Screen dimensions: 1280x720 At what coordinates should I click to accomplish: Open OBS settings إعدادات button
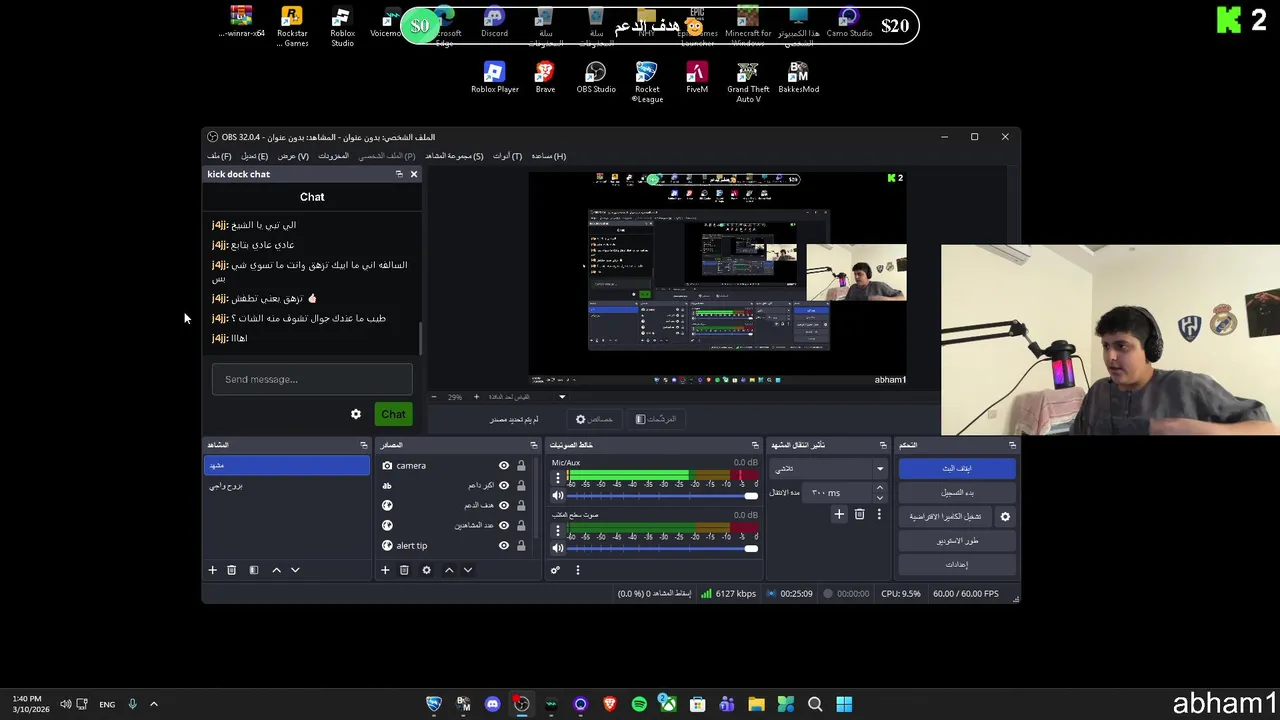pyautogui.click(x=957, y=565)
